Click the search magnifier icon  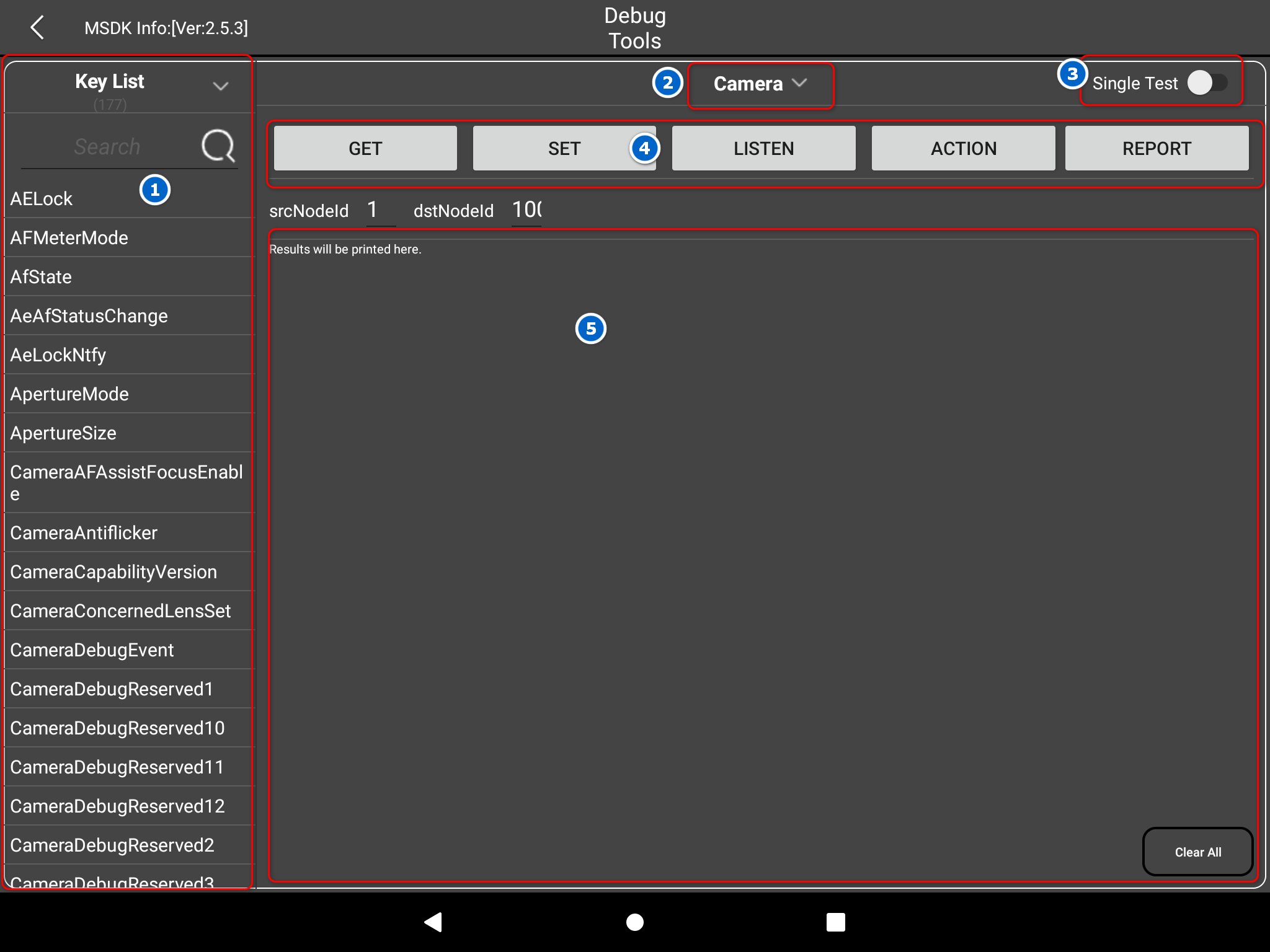[x=218, y=146]
